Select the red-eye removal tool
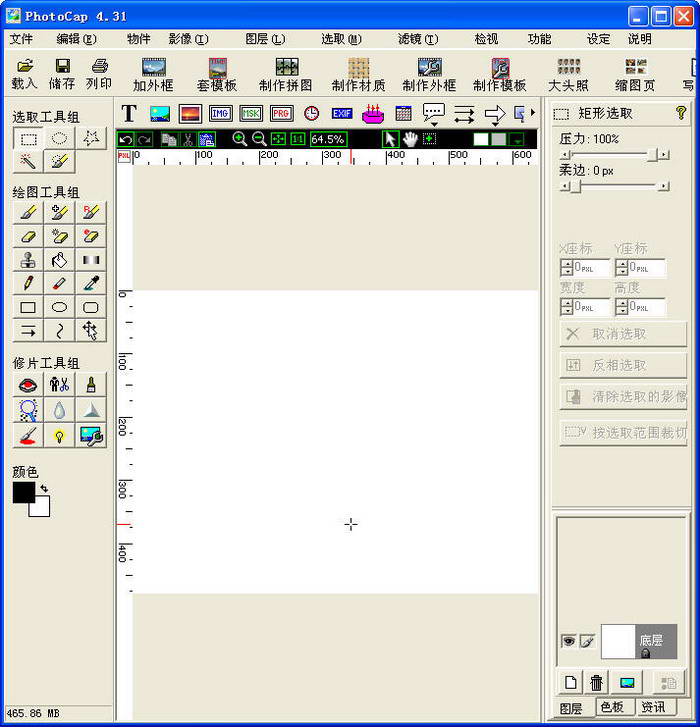The image size is (700, 727). click(x=28, y=384)
